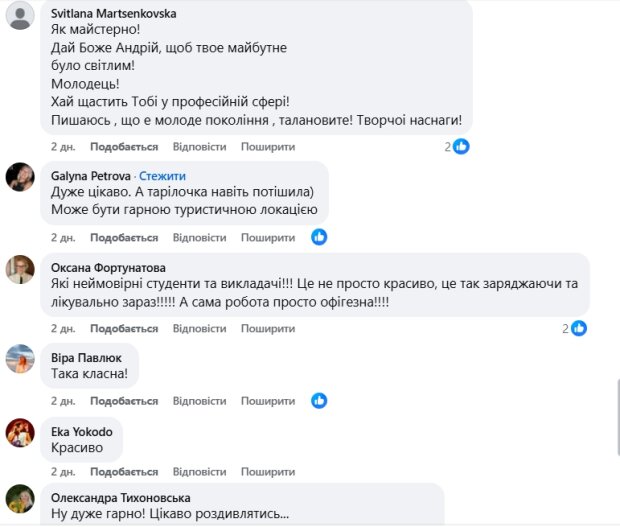Image resolution: width=620 pixels, height=527 pixels.
Task: Open Оксана Фортунатова's profile picture
Action: (20, 270)
